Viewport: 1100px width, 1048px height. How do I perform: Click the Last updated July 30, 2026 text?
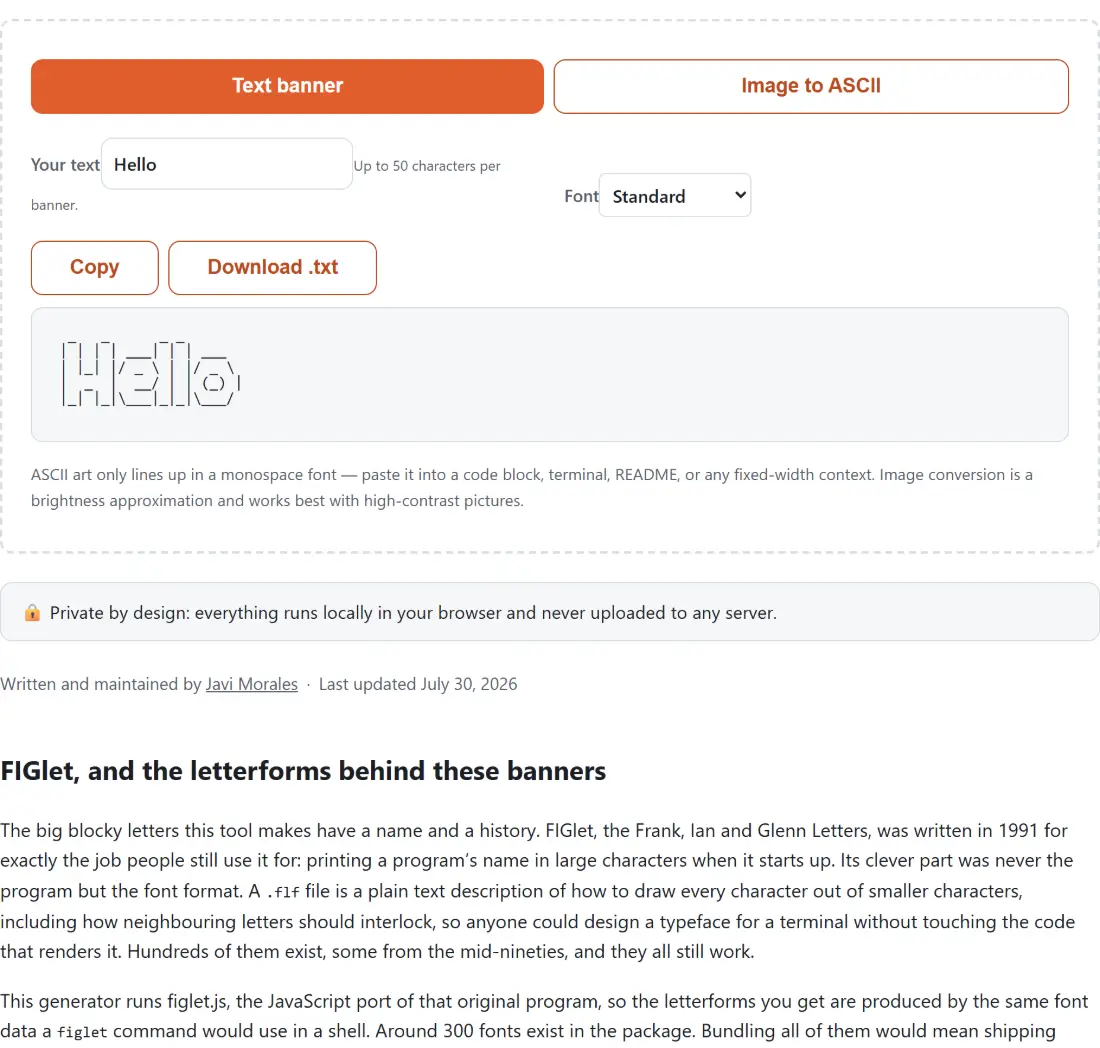pos(418,684)
